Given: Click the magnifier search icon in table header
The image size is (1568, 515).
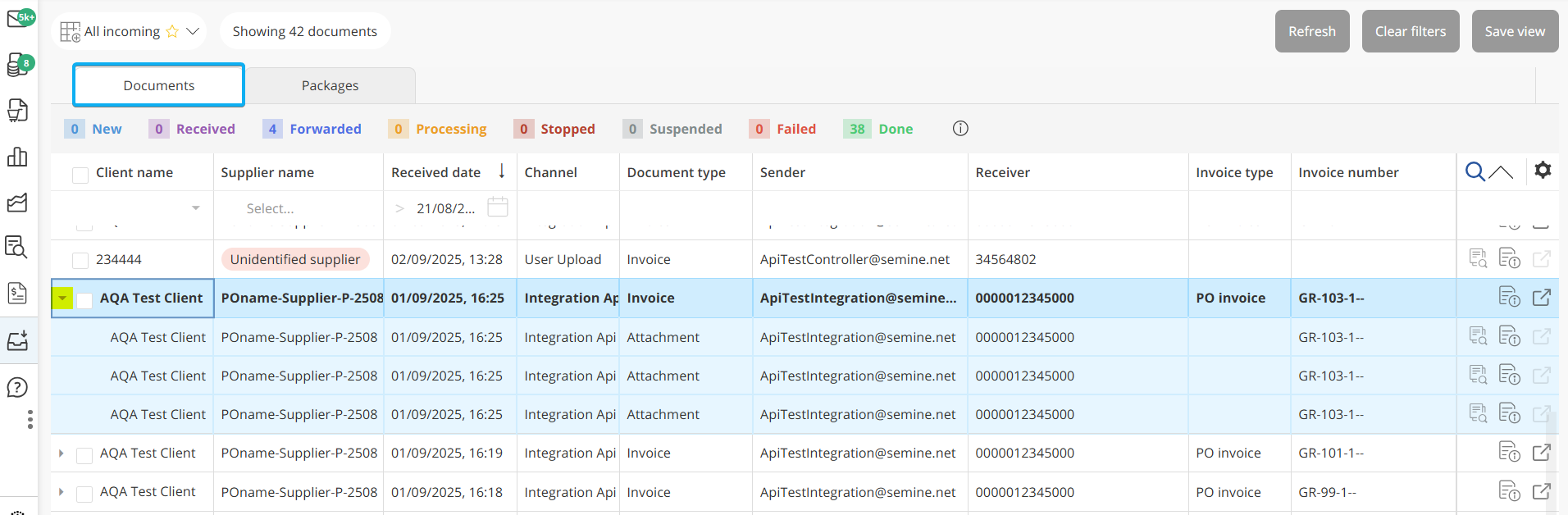Looking at the screenshot, I should [1475, 171].
